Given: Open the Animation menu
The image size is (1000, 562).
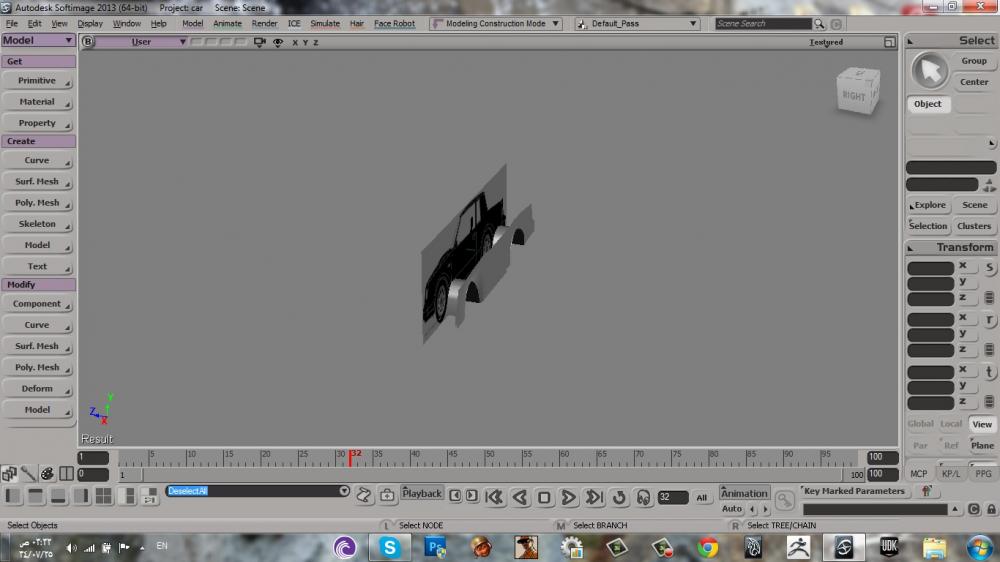Looking at the screenshot, I should tap(744, 493).
